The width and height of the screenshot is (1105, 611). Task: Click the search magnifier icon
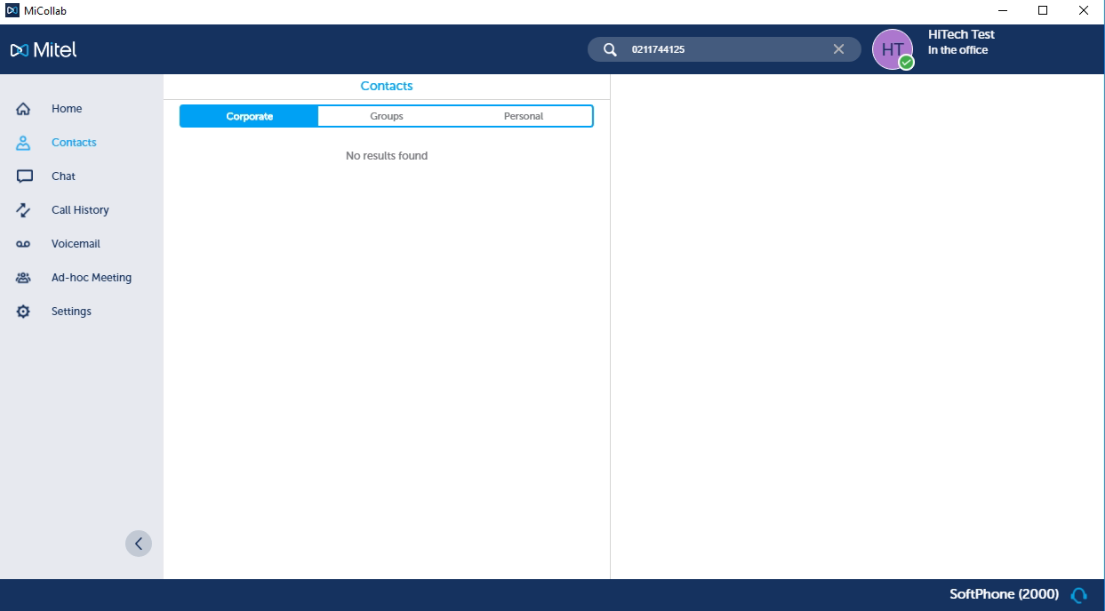610,50
